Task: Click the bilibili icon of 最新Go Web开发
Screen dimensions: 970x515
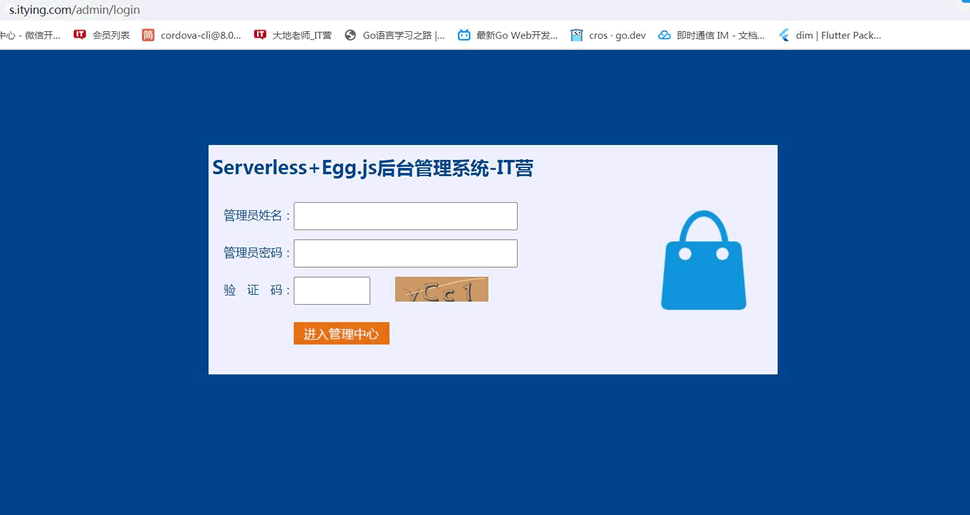Action: (464, 35)
